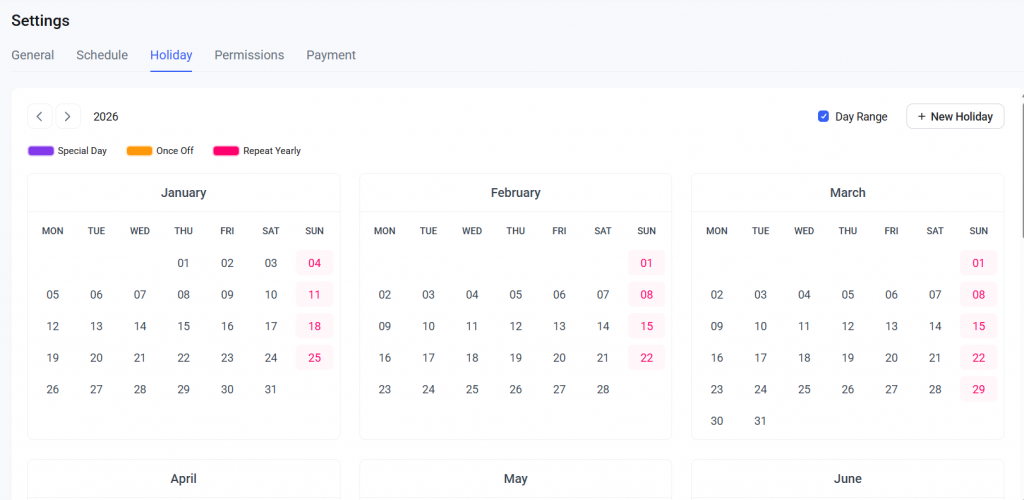The height and width of the screenshot is (500, 1024).
Task: Select March 31 date cell
Action: click(760, 421)
